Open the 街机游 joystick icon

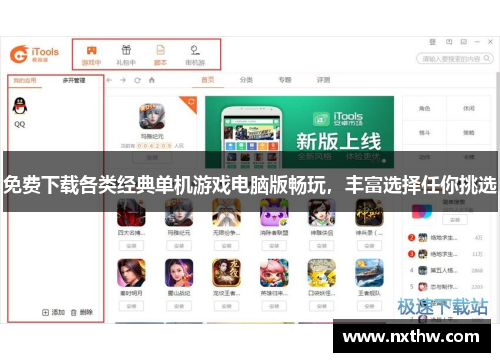pyautogui.click(x=195, y=50)
